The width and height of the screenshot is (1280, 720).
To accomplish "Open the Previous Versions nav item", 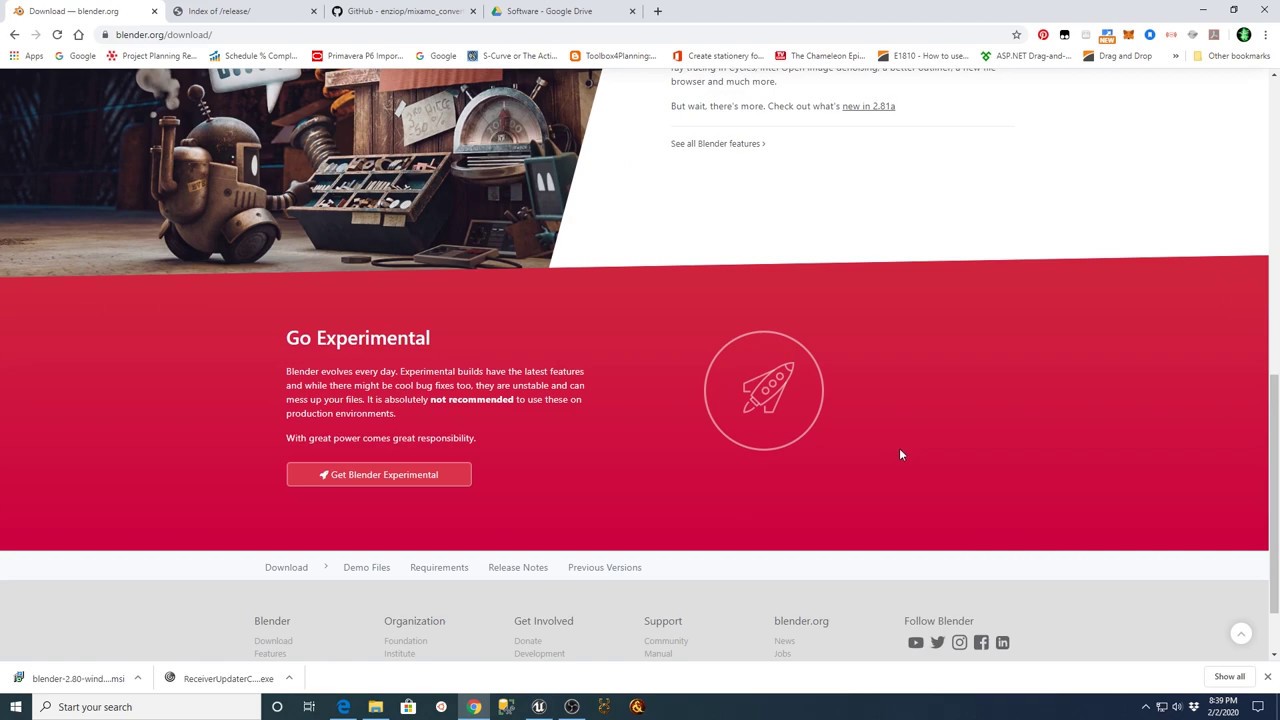I will tap(605, 567).
